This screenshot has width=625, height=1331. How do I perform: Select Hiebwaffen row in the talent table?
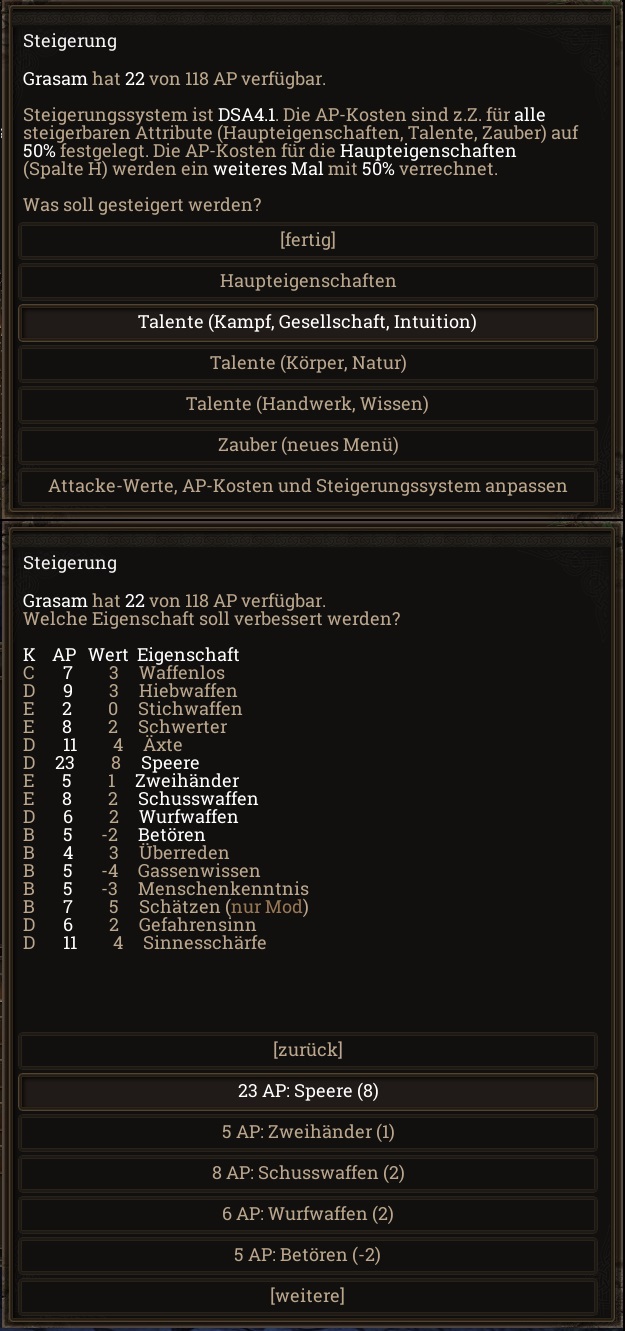tap(188, 691)
